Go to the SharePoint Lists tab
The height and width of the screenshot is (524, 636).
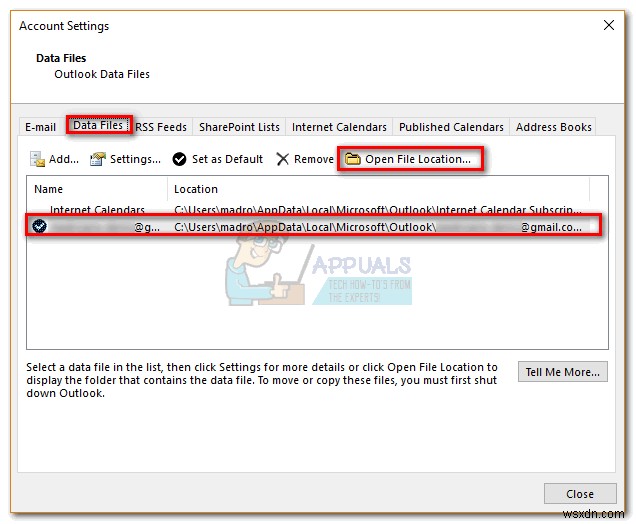point(239,127)
